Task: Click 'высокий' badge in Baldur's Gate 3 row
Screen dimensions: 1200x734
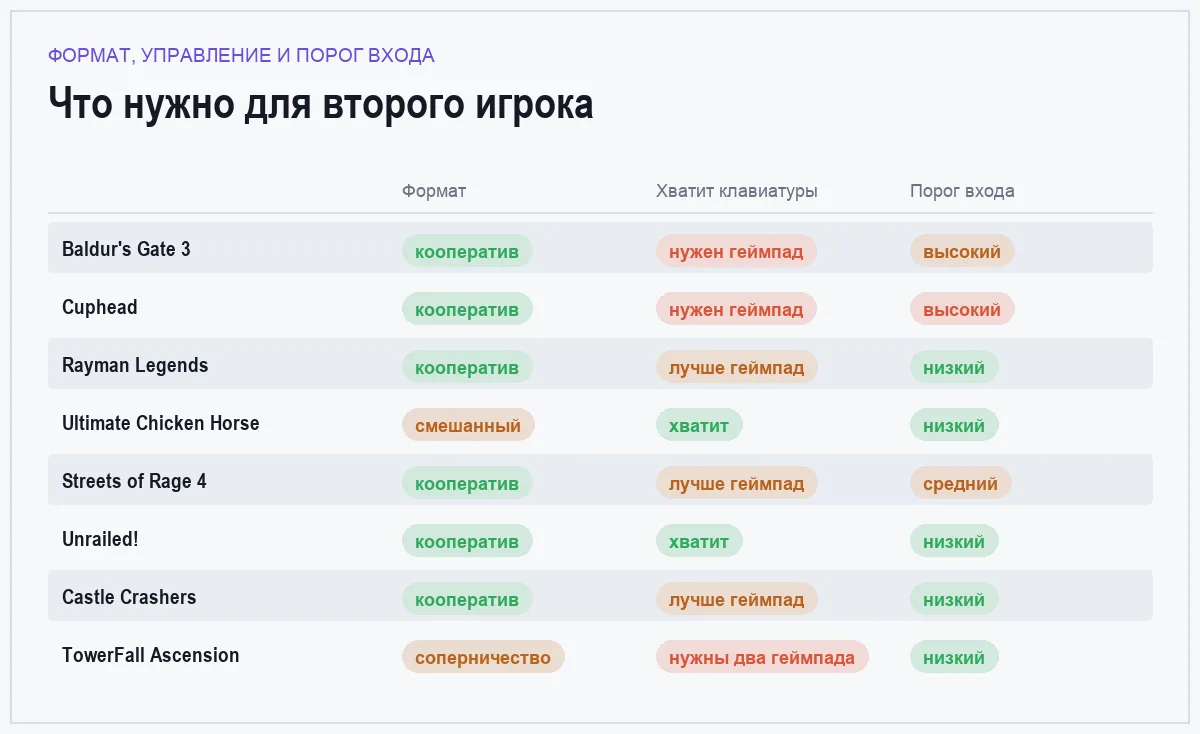Action: point(962,251)
